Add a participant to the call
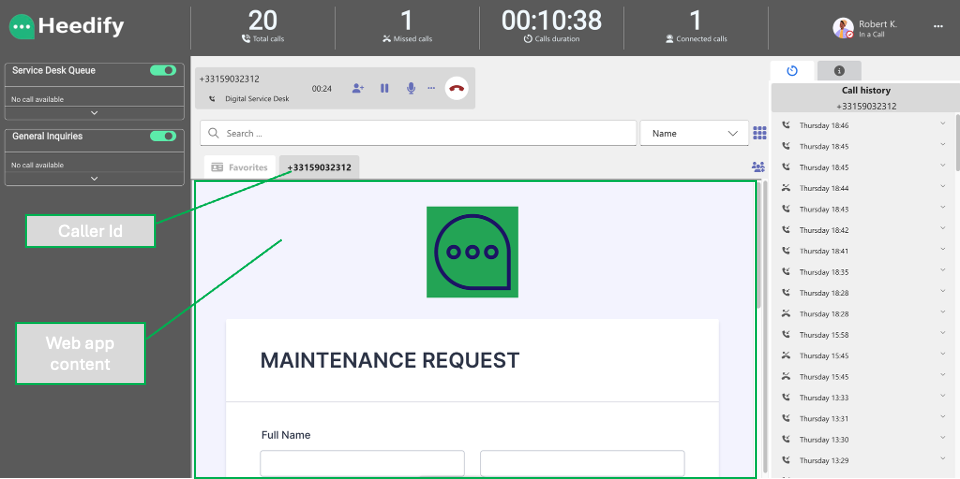This screenshot has height=479, width=960. click(358, 88)
